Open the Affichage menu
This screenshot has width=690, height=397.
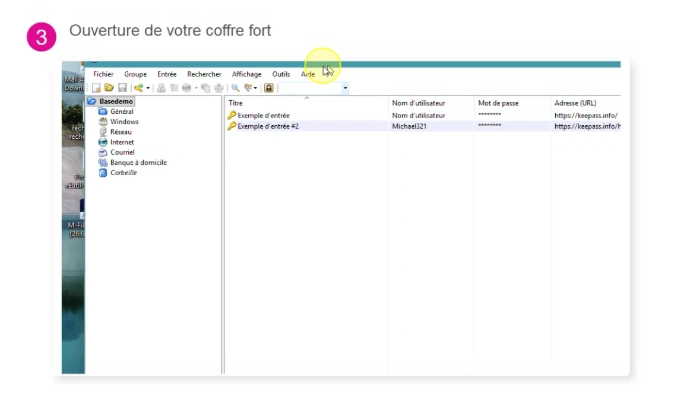click(x=247, y=74)
